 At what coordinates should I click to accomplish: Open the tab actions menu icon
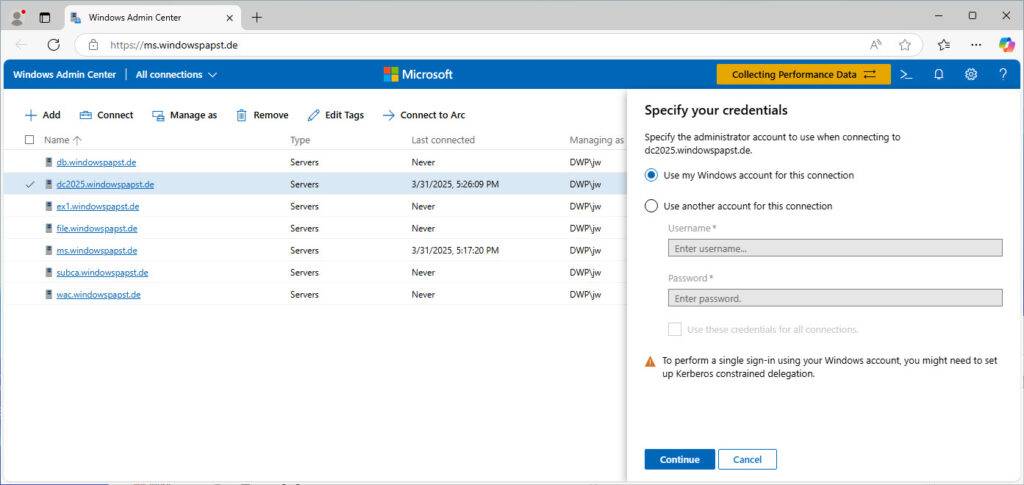click(x=44, y=18)
